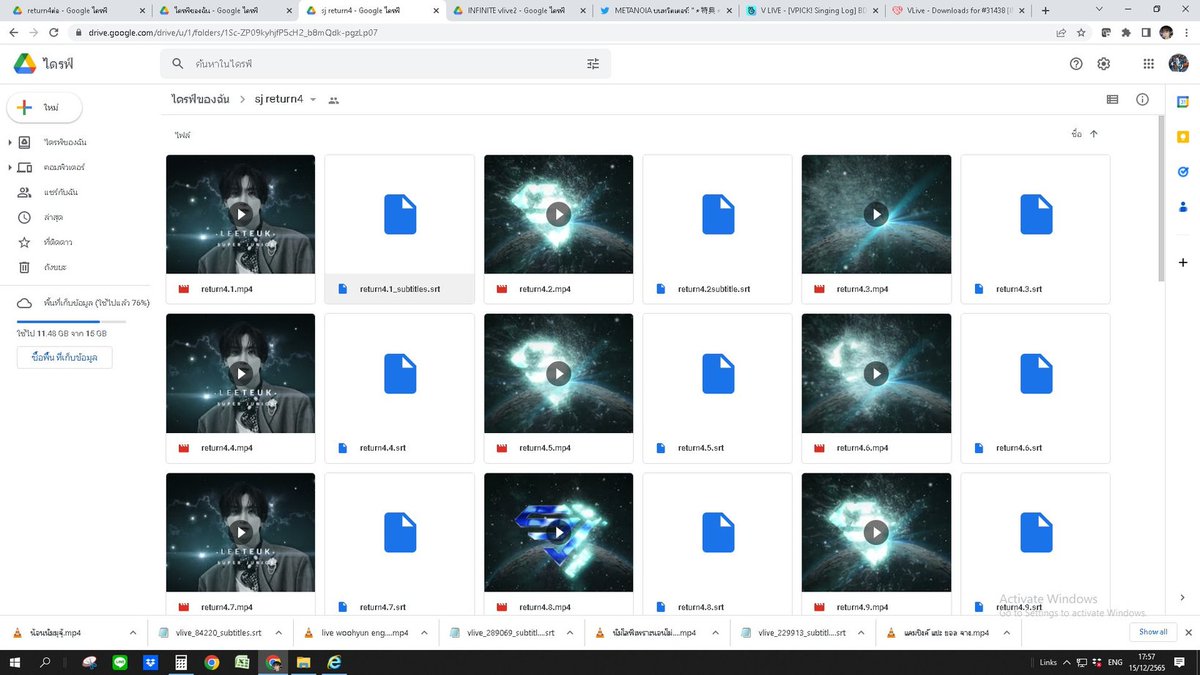Select return4.5.srt file name
The height and width of the screenshot is (675, 1200).
701,448
